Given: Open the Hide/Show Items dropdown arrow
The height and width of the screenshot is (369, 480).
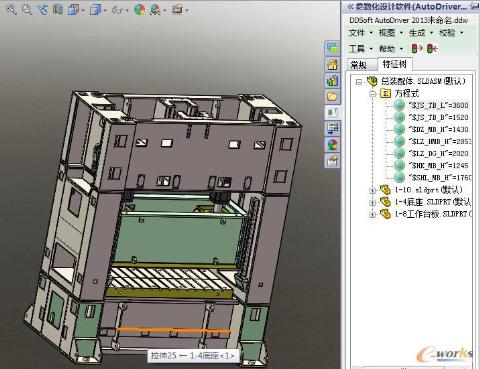Looking at the screenshot, I should (x=127, y=11).
